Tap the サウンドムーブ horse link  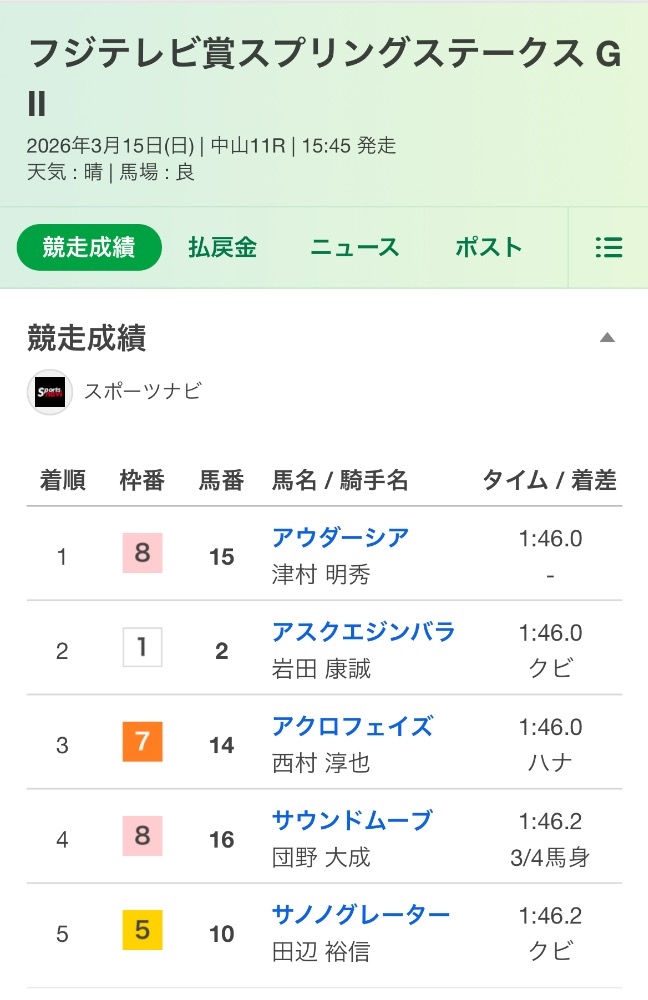[352, 821]
